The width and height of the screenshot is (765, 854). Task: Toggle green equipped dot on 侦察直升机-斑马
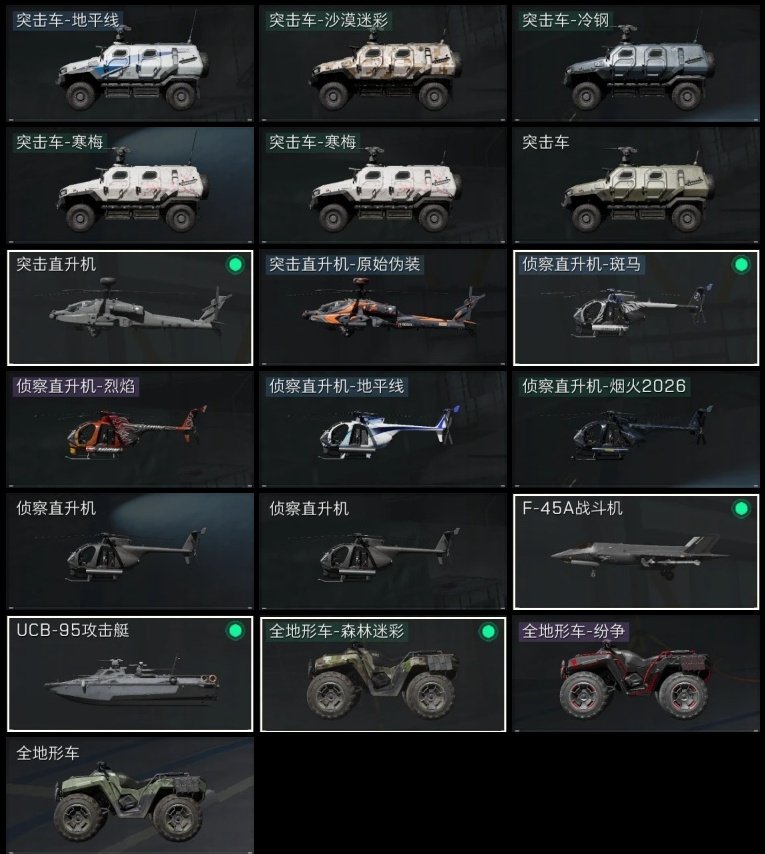pos(741,265)
